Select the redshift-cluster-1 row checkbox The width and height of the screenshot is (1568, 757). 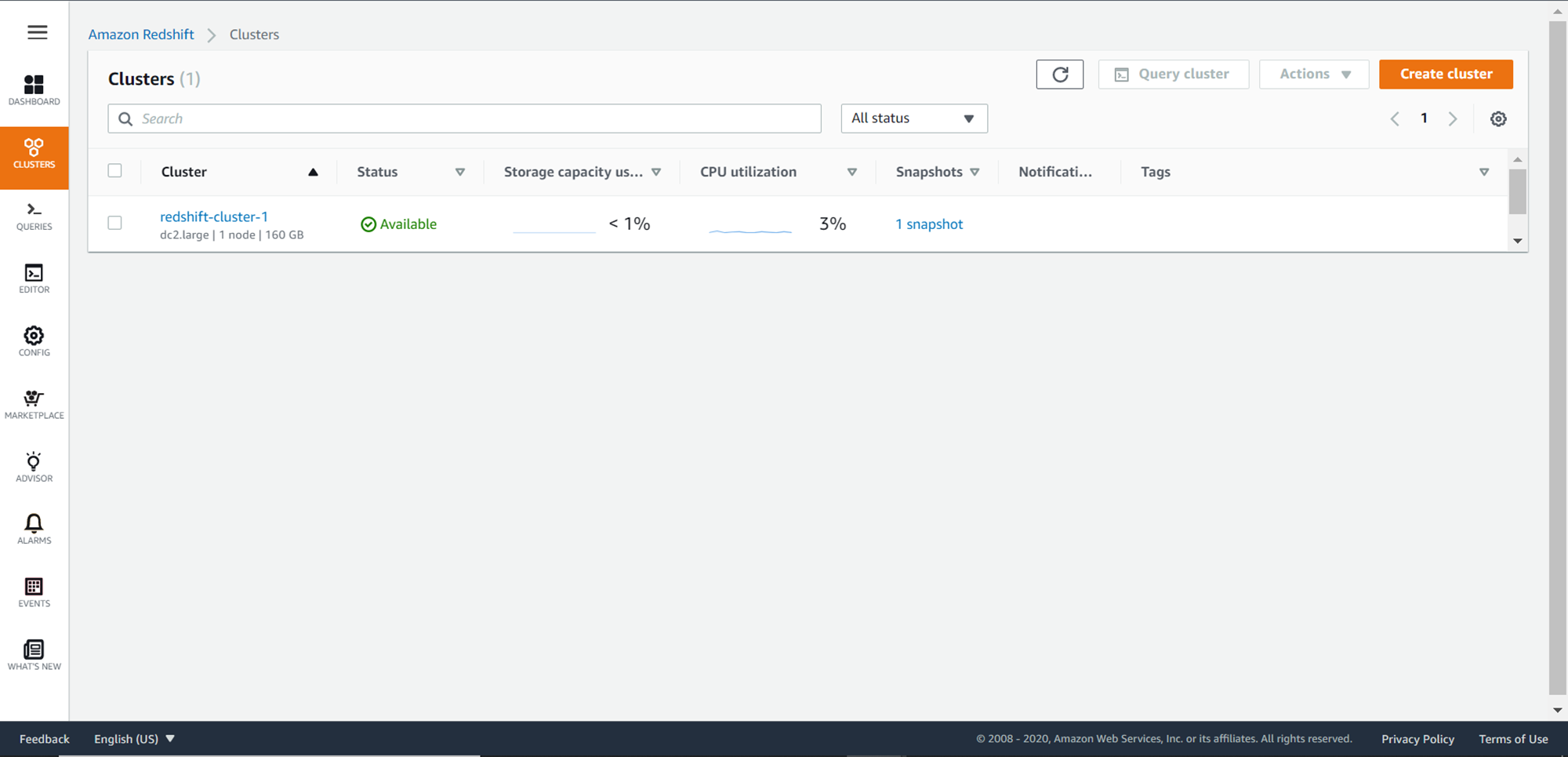coord(115,223)
